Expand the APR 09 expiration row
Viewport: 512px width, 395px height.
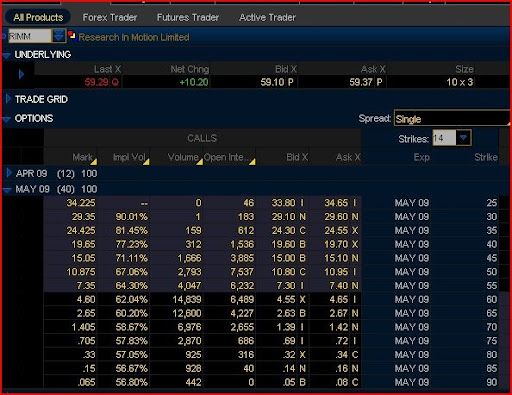(9, 173)
